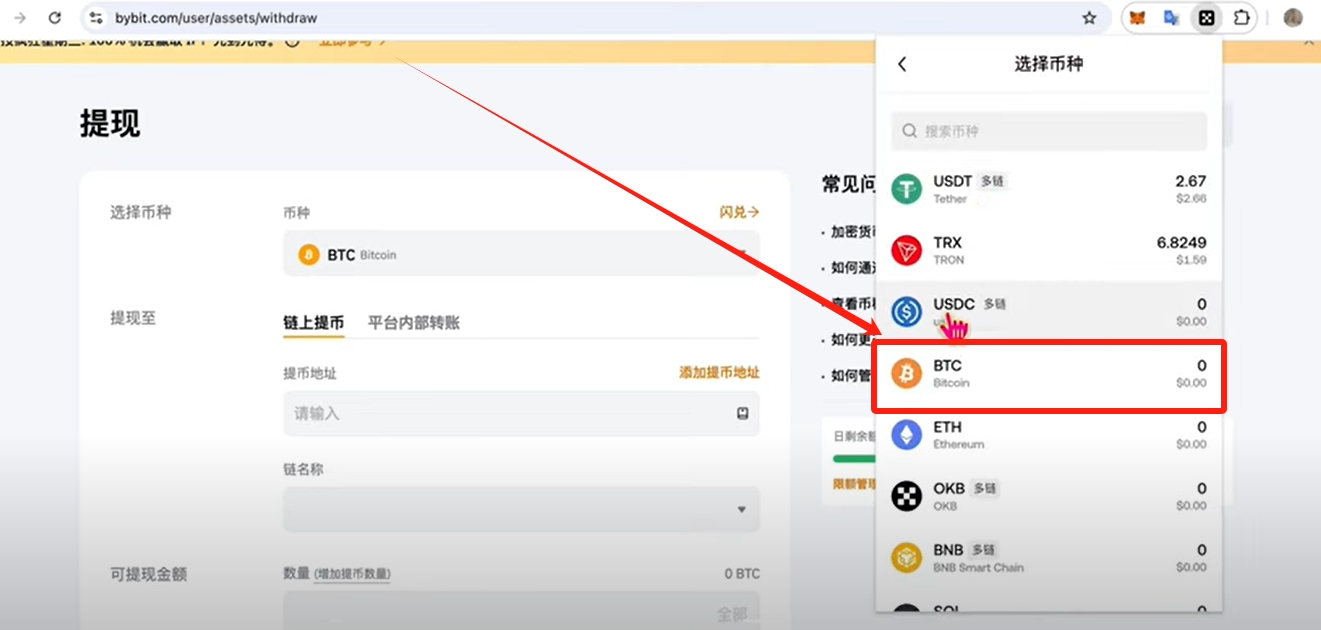Click 添加提币地址 link

(719, 372)
